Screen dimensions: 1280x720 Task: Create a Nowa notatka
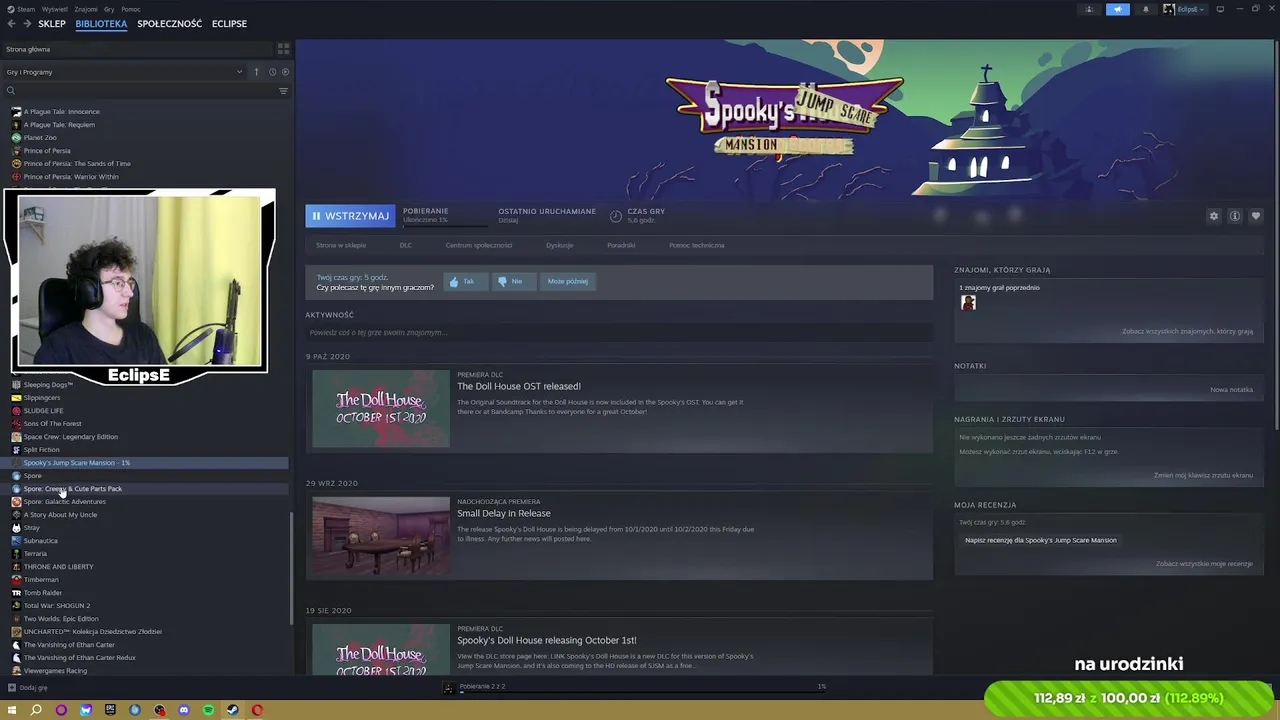point(1231,390)
